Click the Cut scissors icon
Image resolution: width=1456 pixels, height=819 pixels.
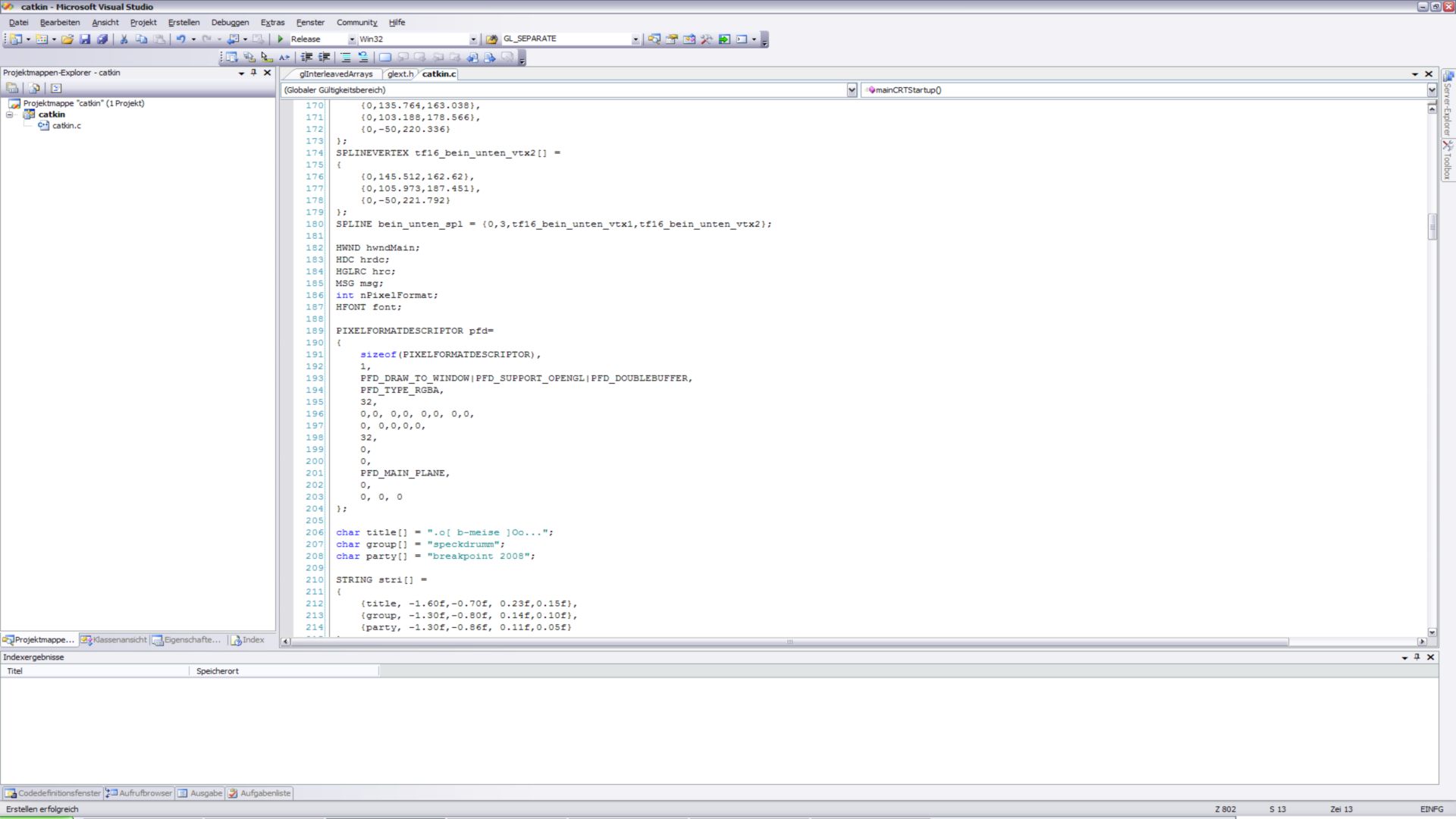tap(124, 39)
